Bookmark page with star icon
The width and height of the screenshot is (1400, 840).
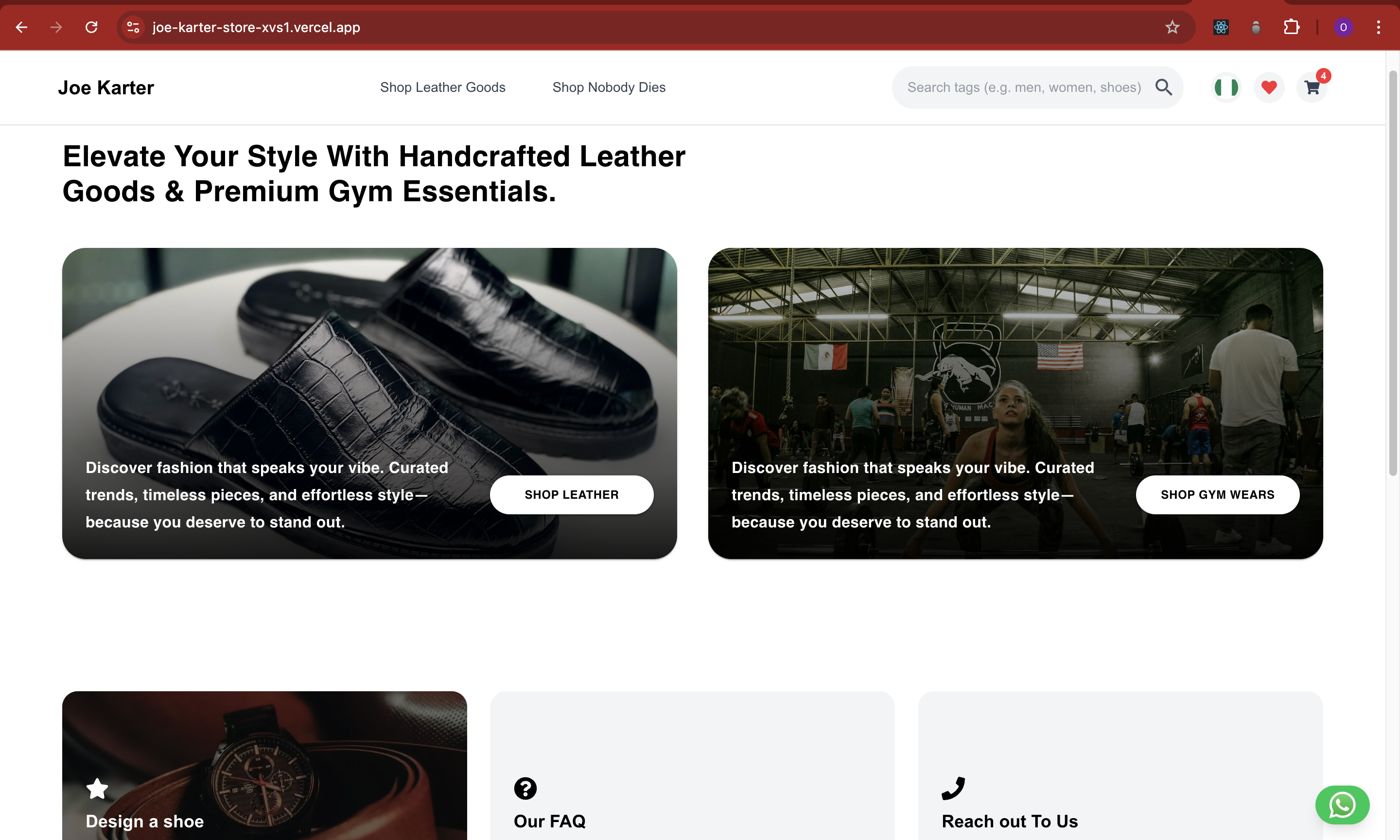(x=1172, y=27)
